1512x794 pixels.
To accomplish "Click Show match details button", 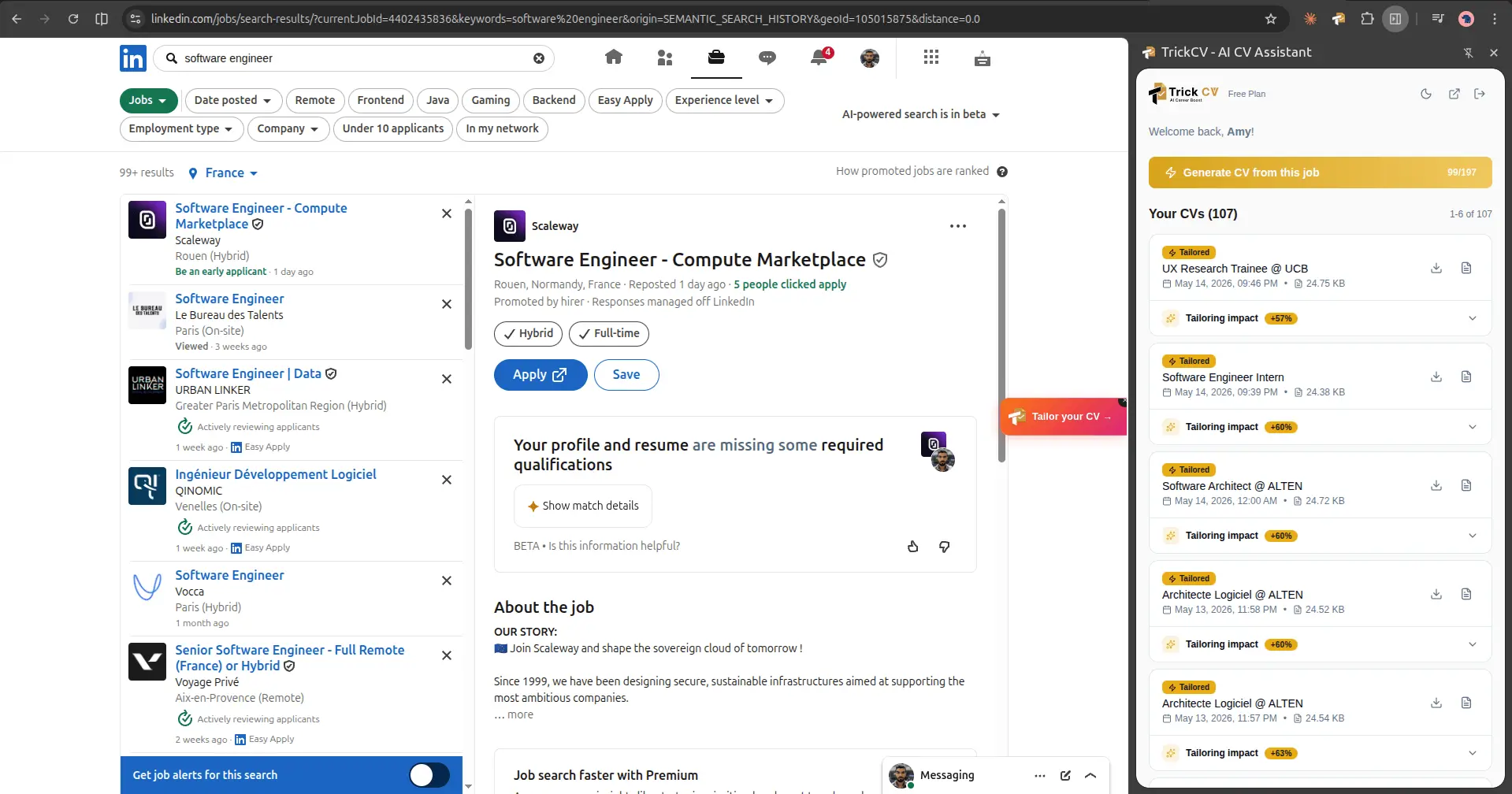I will 583,506.
